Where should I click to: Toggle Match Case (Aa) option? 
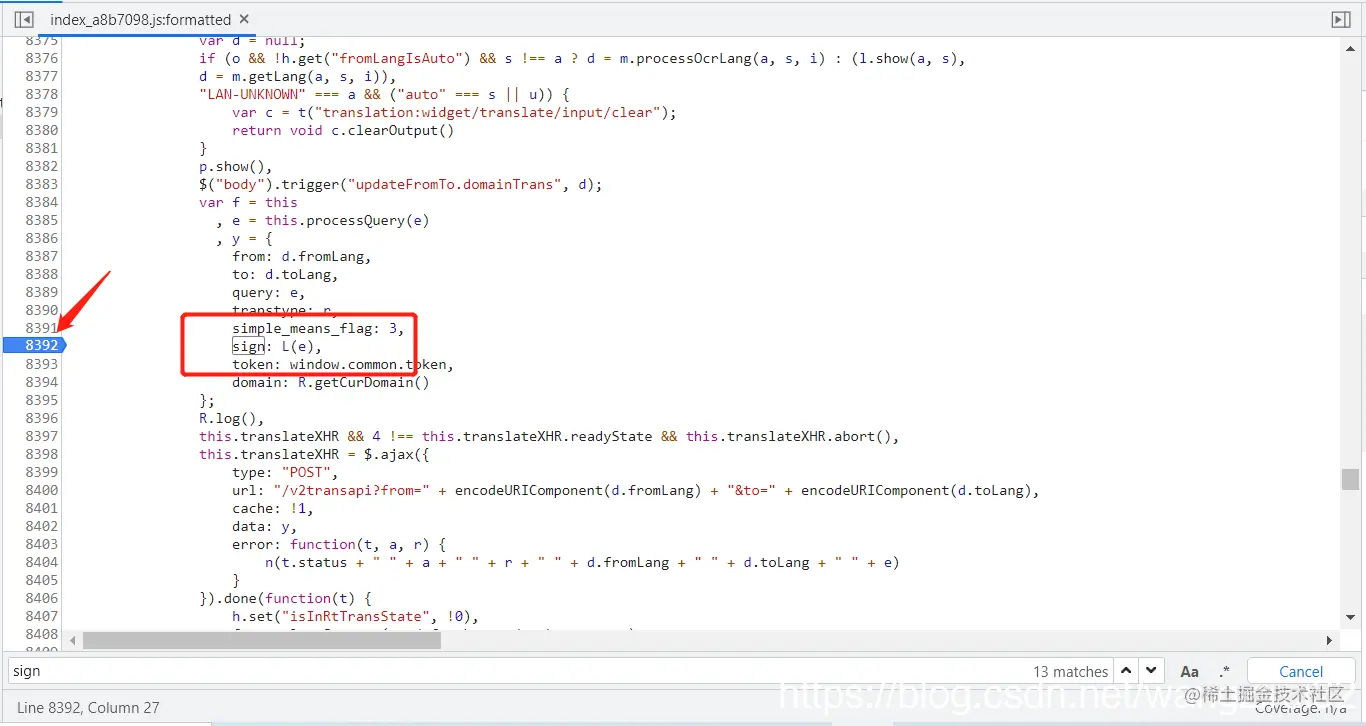click(1189, 671)
